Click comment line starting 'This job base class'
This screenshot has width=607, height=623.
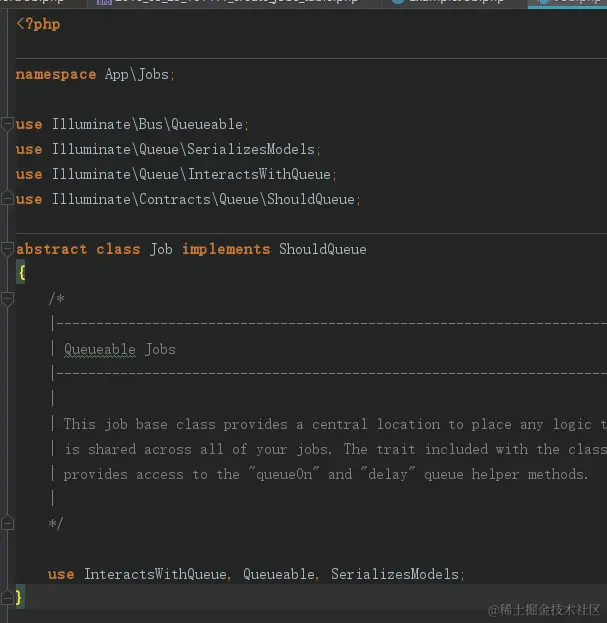(x=335, y=424)
